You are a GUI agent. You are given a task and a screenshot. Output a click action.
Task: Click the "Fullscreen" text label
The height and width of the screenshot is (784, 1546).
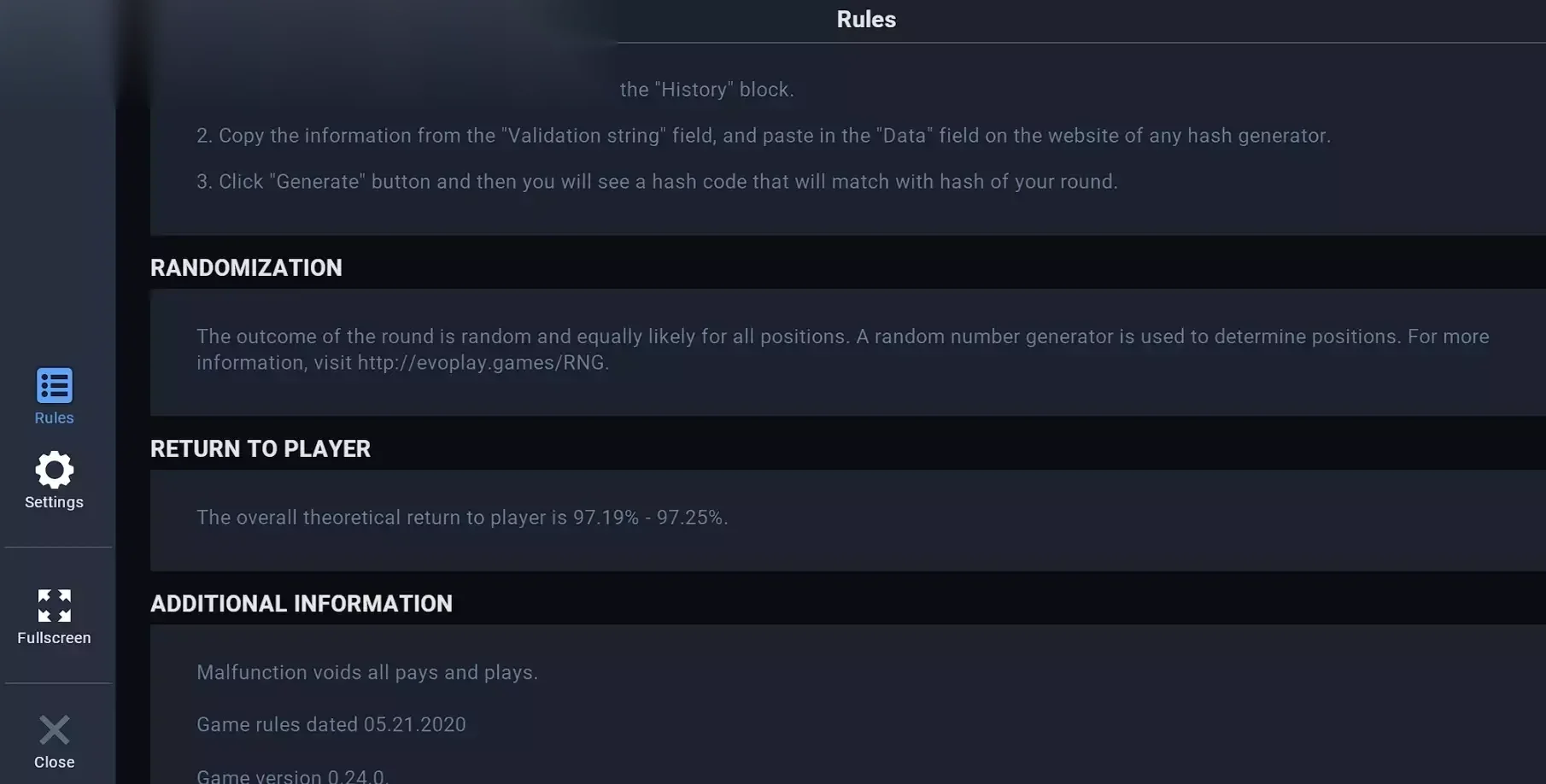point(54,638)
